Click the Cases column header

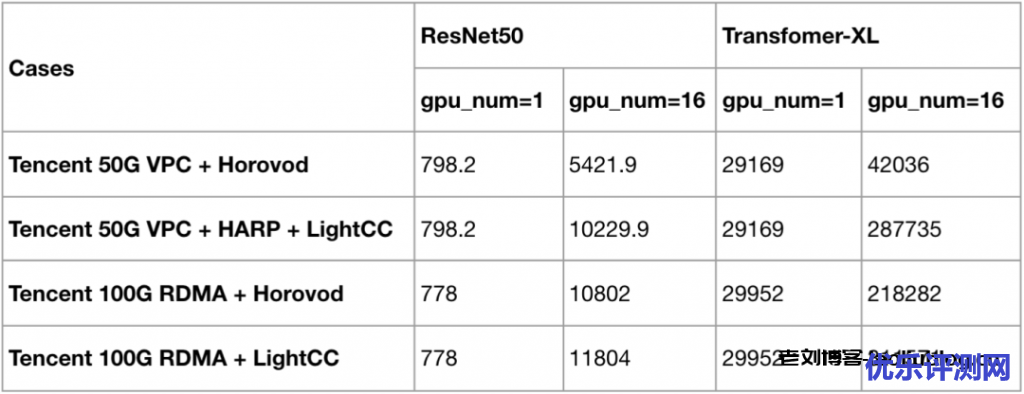(x=42, y=69)
